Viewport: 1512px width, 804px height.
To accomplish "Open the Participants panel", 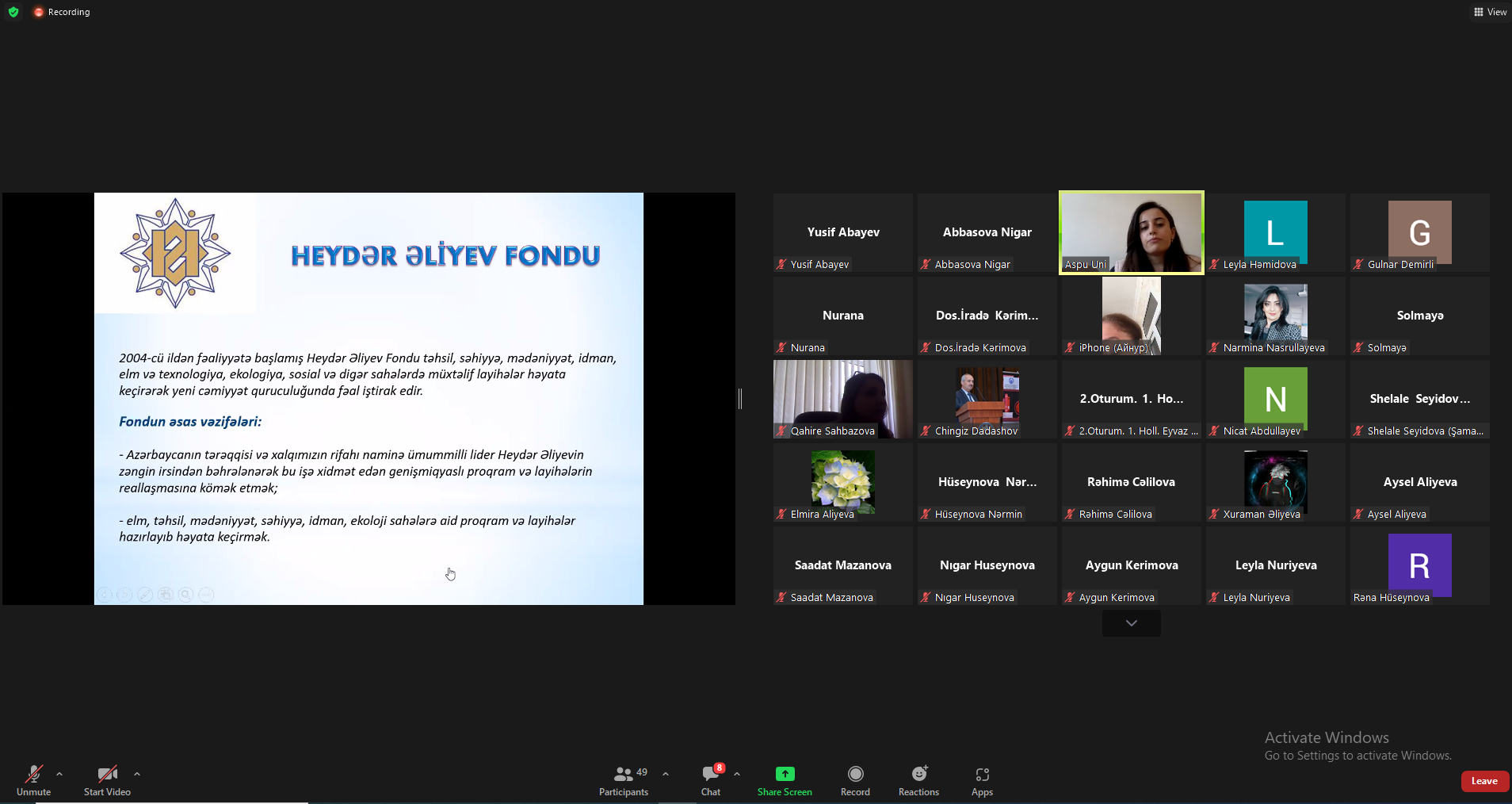I will tap(624, 780).
